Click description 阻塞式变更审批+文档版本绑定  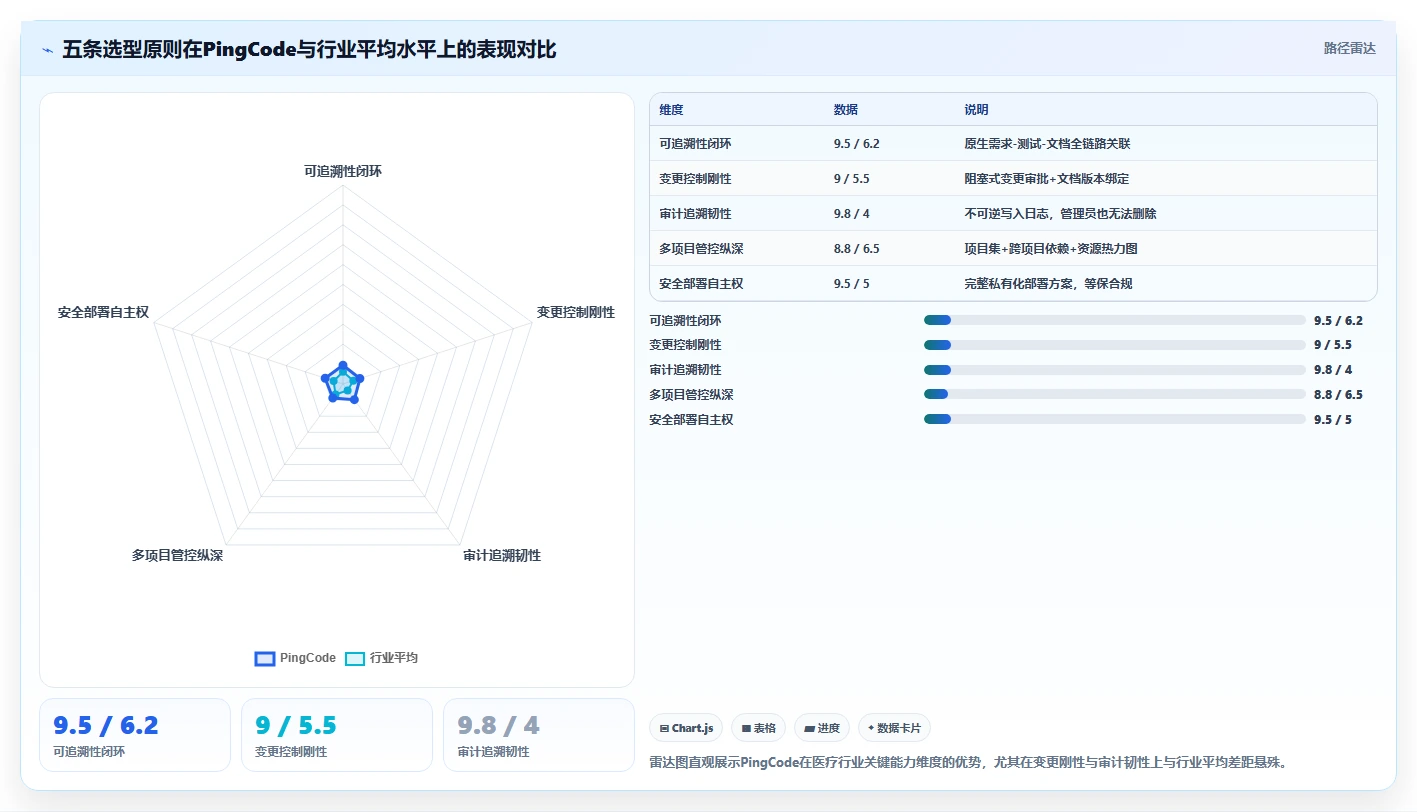[1046, 179]
